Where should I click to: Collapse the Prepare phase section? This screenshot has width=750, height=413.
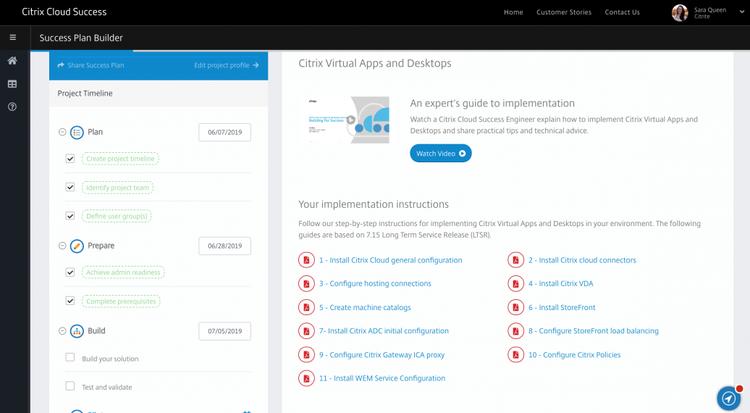click(62, 246)
